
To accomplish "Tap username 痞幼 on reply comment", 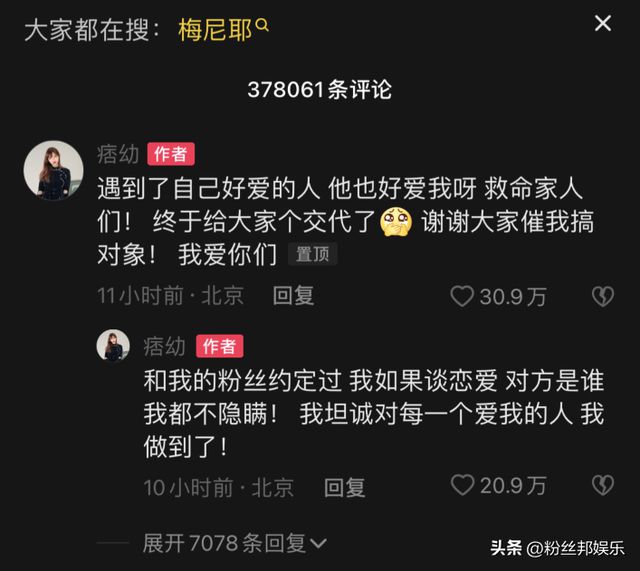I will pos(164,347).
